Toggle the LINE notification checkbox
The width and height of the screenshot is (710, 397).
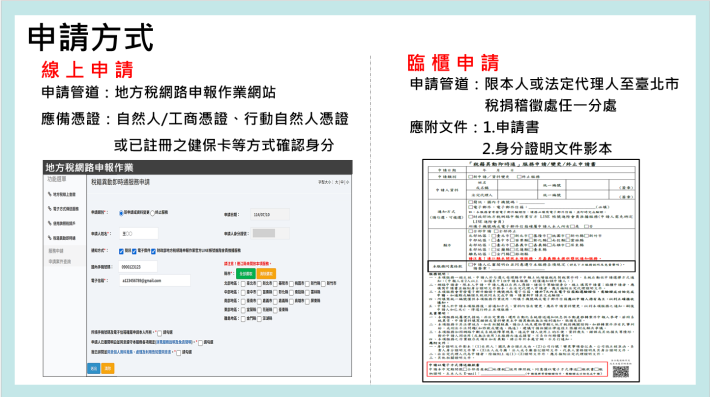pyautogui.click(x=154, y=251)
